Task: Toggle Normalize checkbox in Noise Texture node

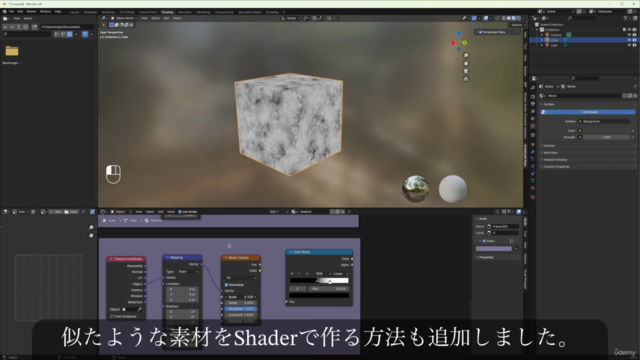Action: tap(227, 284)
